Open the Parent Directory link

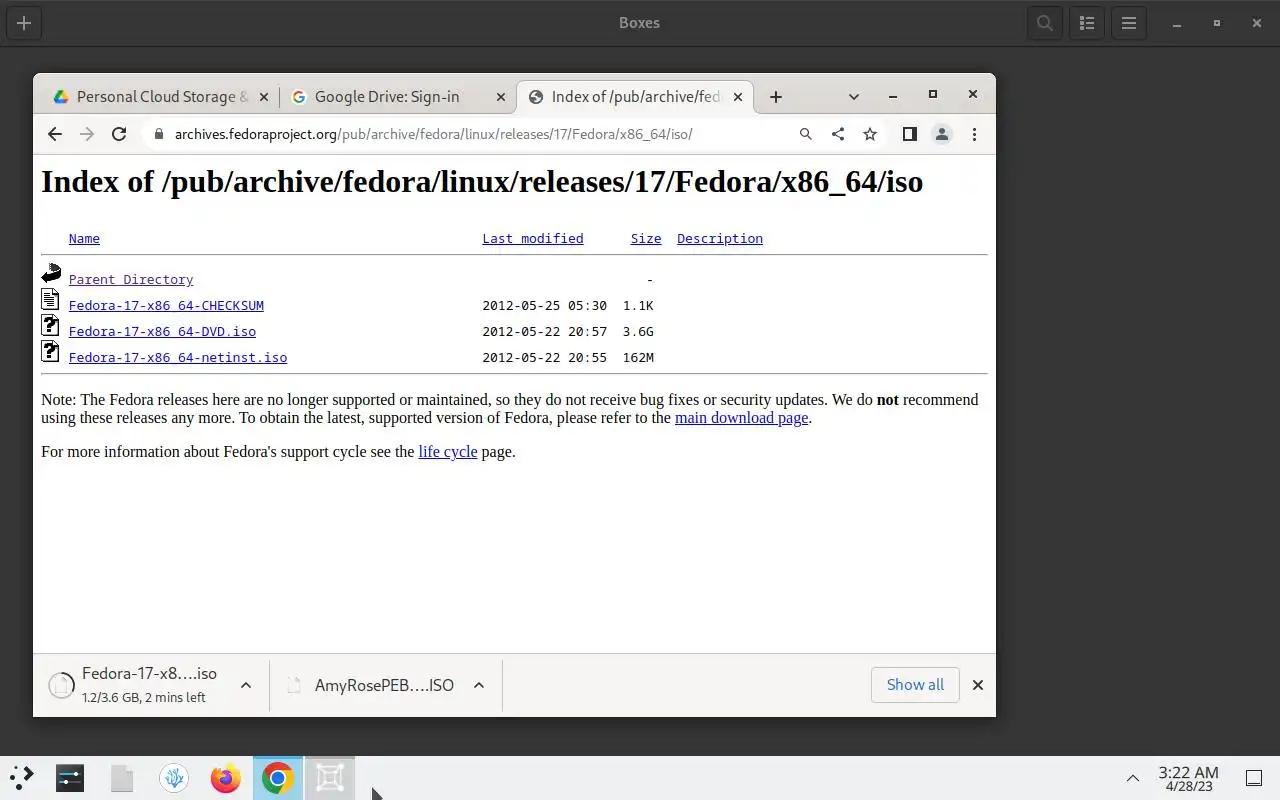pos(131,279)
